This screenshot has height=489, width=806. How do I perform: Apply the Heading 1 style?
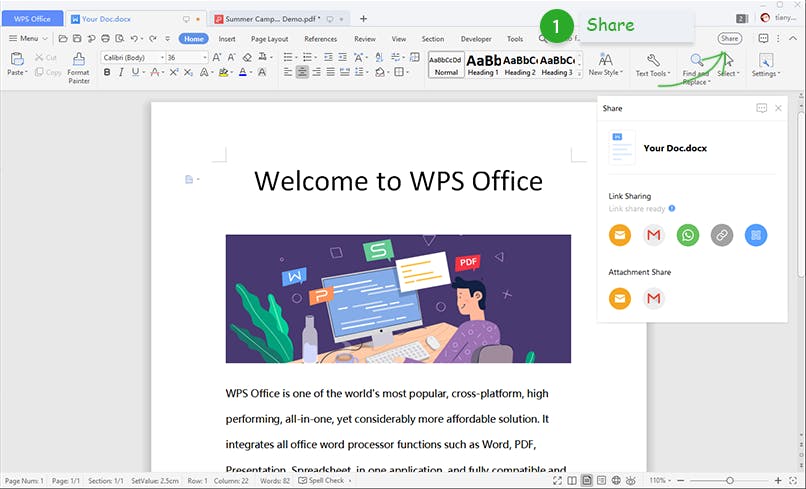point(483,65)
